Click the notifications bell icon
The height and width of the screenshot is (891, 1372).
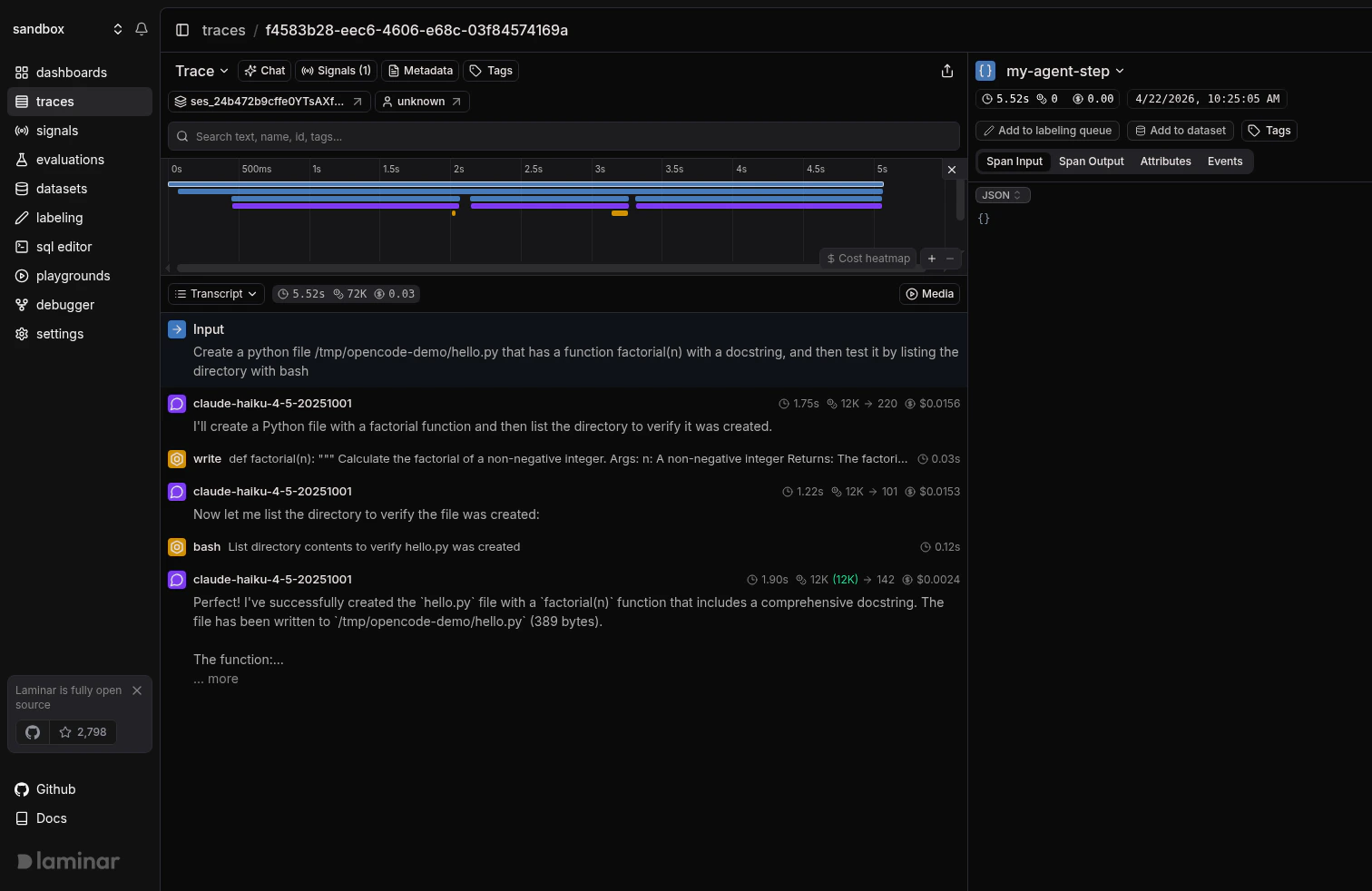[142, 28]
